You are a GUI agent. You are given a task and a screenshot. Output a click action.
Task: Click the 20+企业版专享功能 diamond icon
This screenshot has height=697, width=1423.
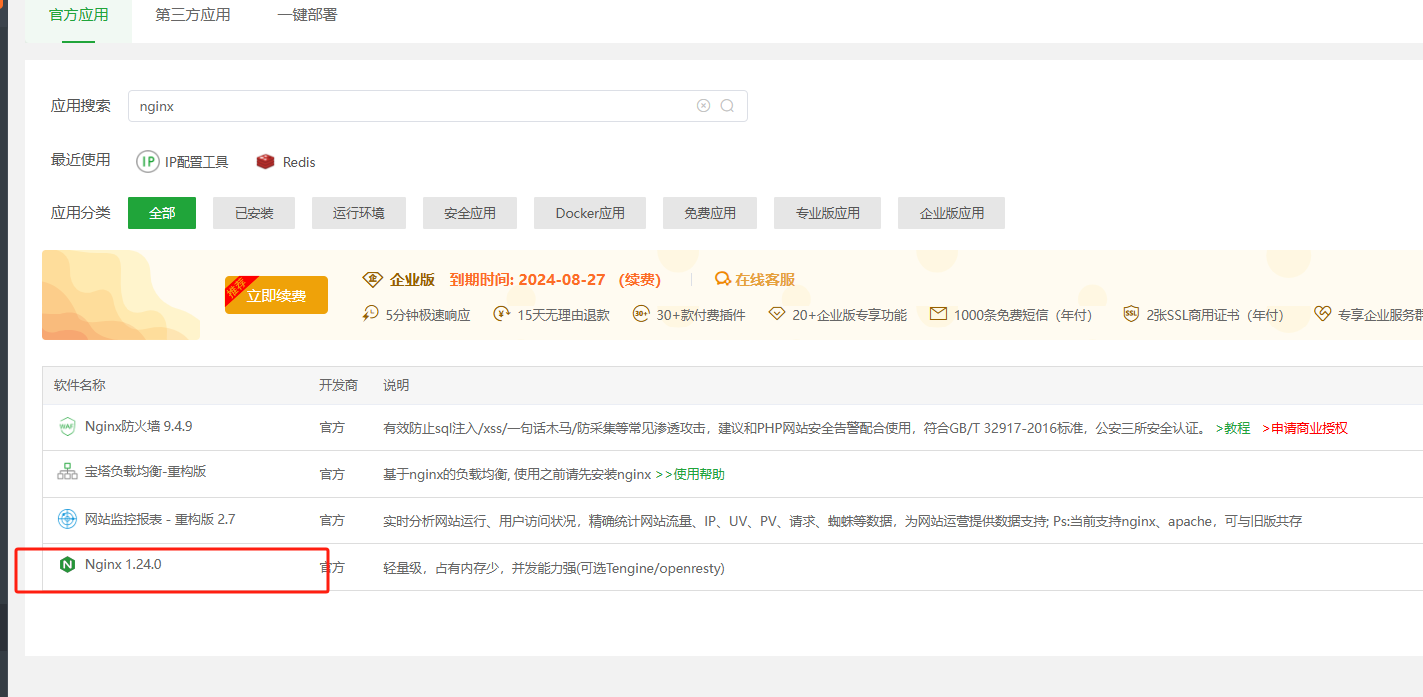[777, 314]
